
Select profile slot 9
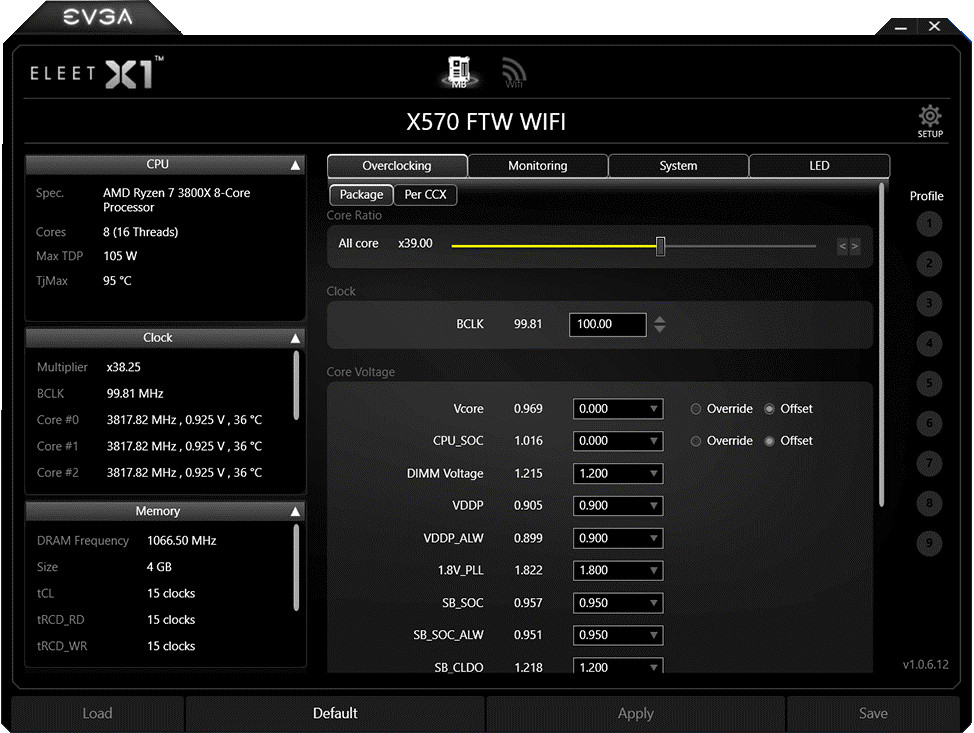tap(929, 544)
